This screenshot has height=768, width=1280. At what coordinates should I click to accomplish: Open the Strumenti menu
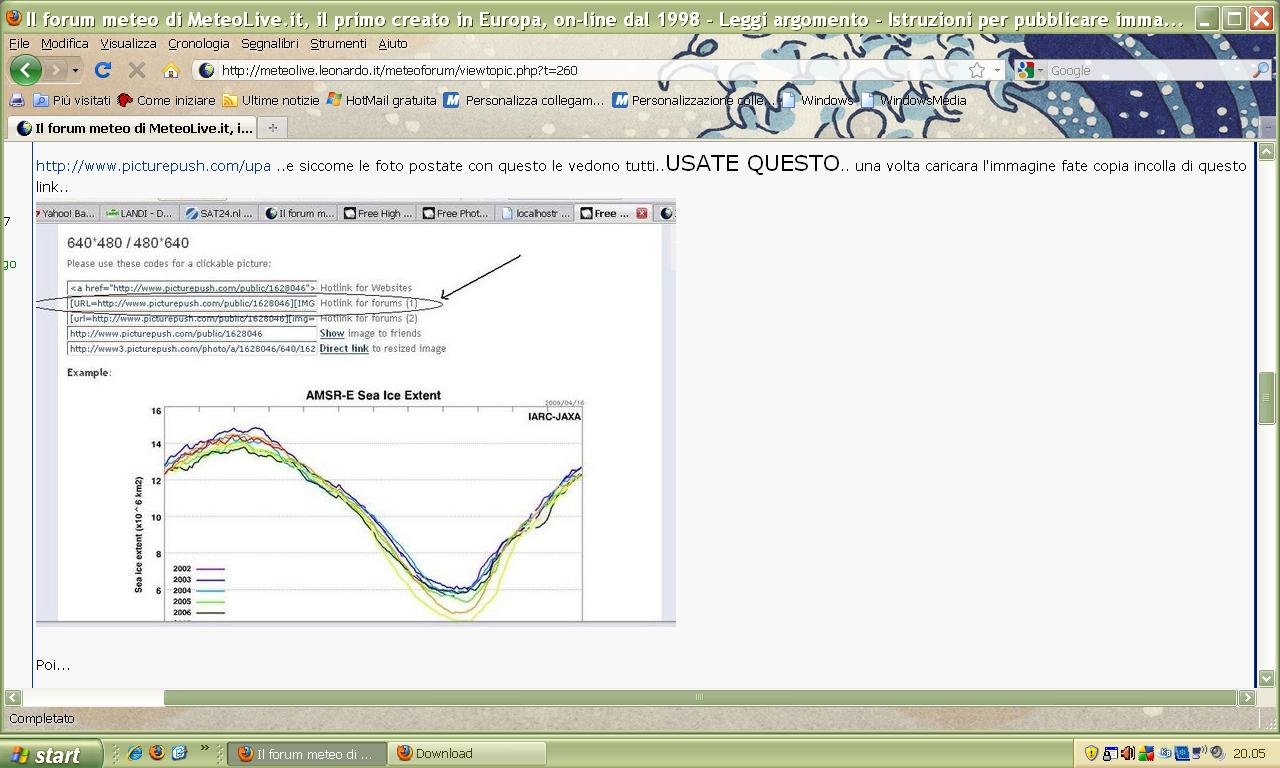tap(337, 43)
